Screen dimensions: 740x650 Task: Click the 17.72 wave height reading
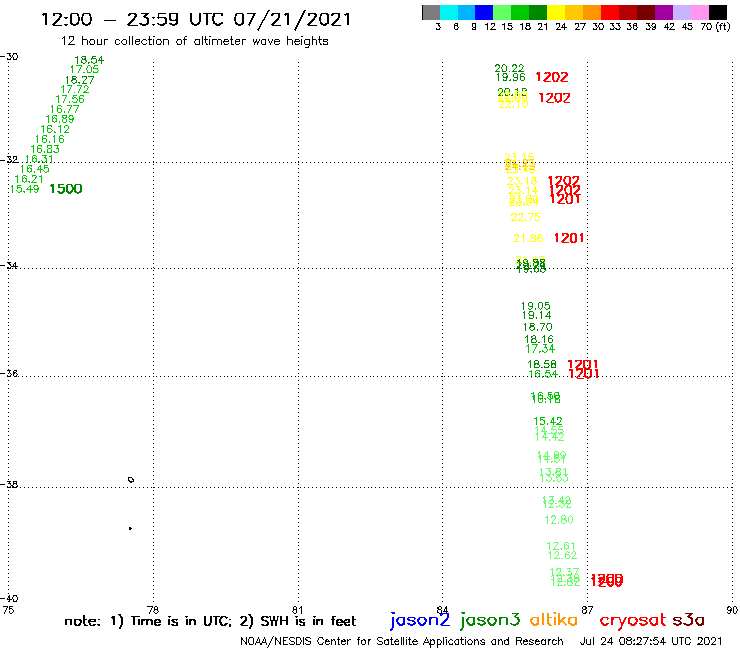coord(75,89)
